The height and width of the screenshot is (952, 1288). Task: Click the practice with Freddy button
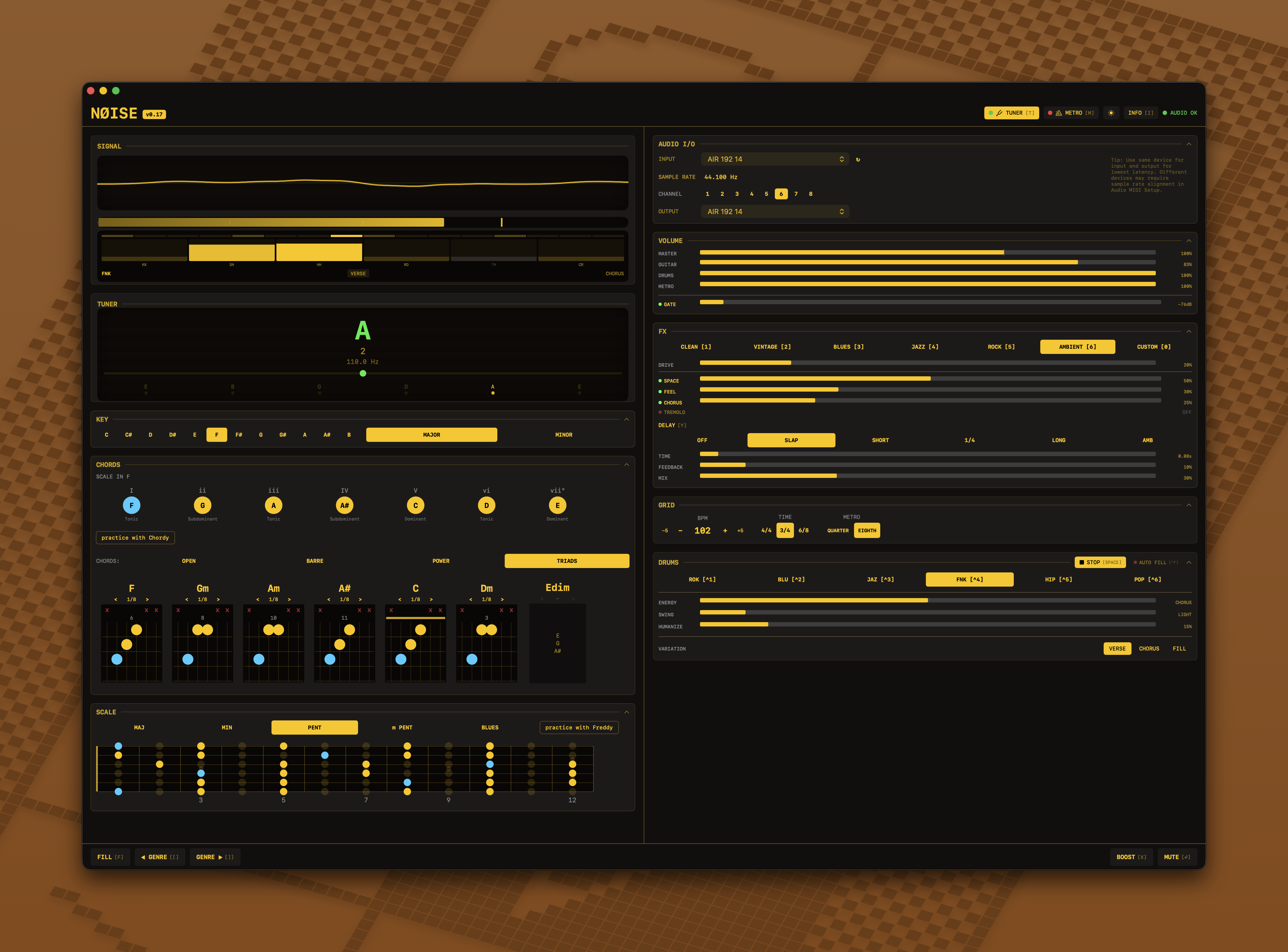(x=579, y=727)
